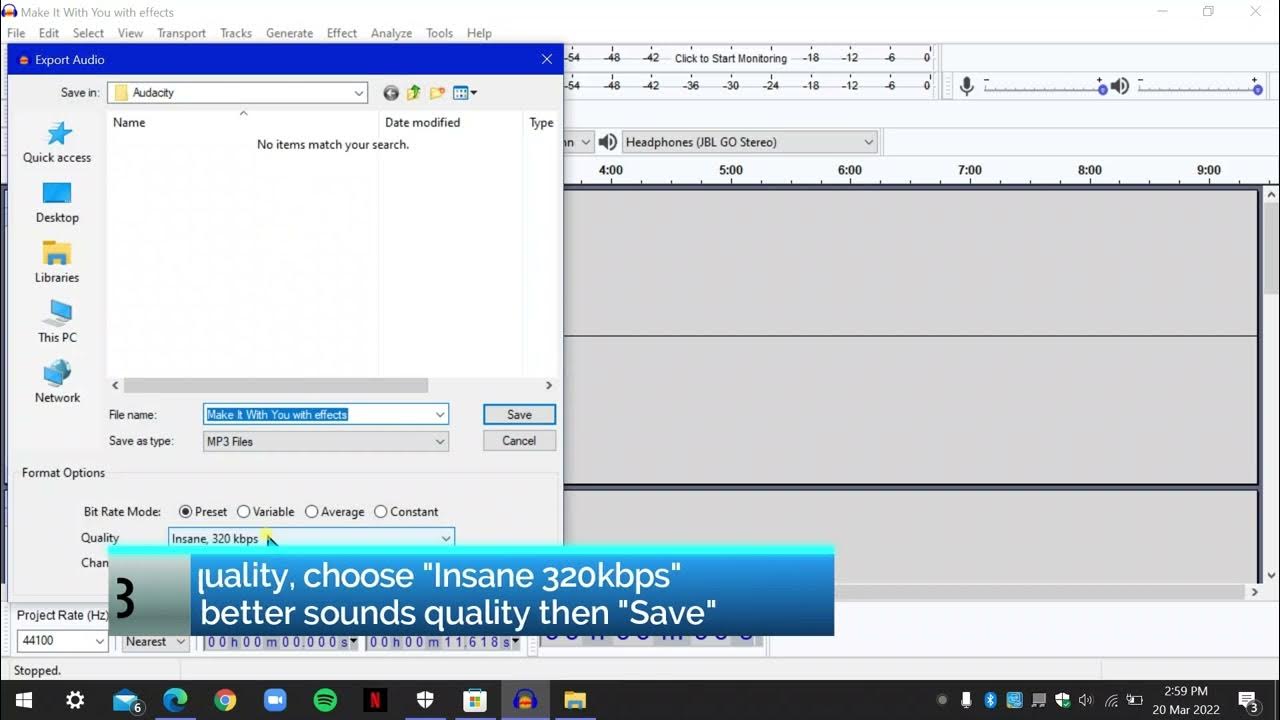Open Desktop location in places bar
This screenshot has height=720, width=1280.
pyautogui.click(x=57, y=203)
